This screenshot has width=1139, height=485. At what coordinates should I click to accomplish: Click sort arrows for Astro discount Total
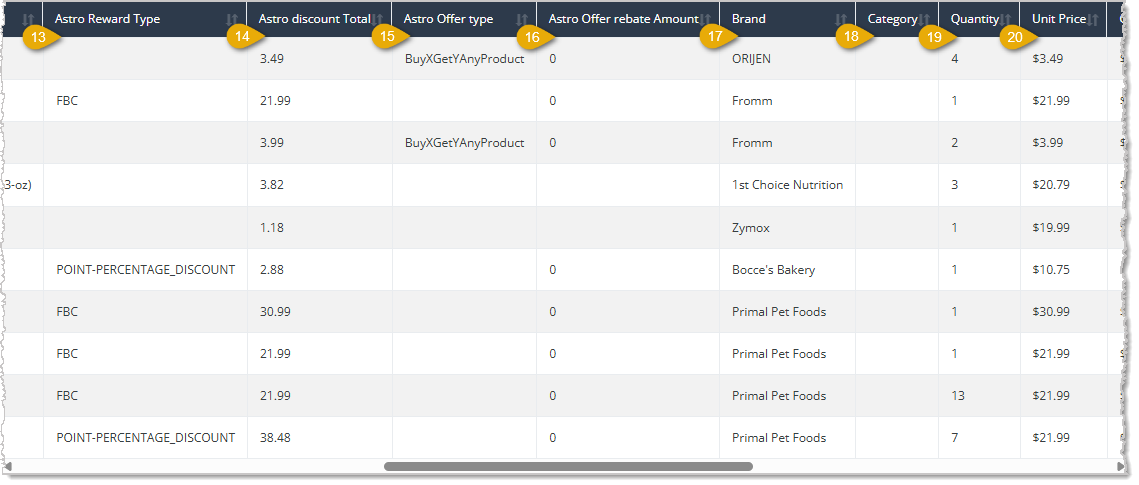pos(377,20)
